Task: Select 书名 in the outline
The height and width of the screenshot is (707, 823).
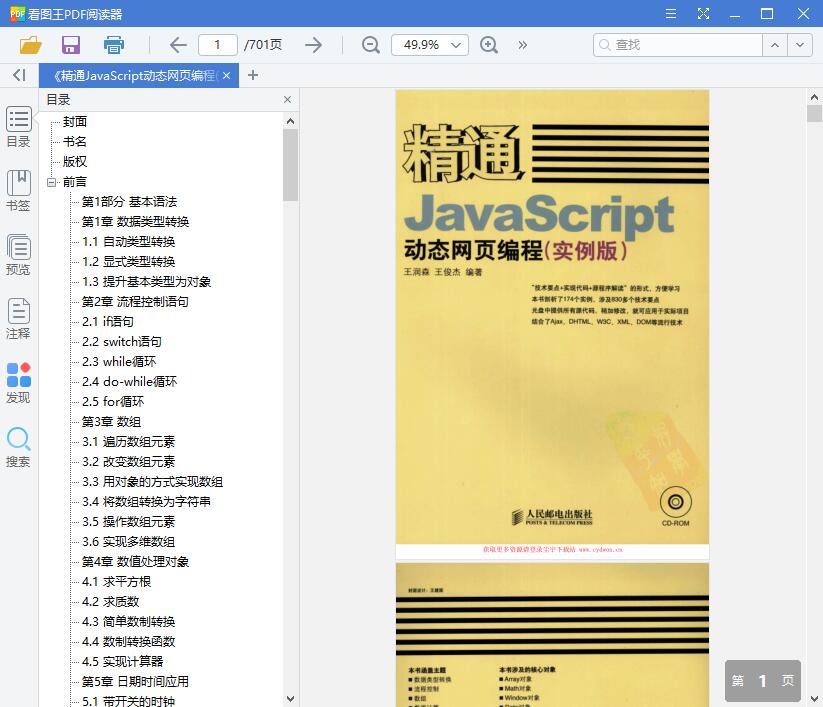Action: click(75, 142)
